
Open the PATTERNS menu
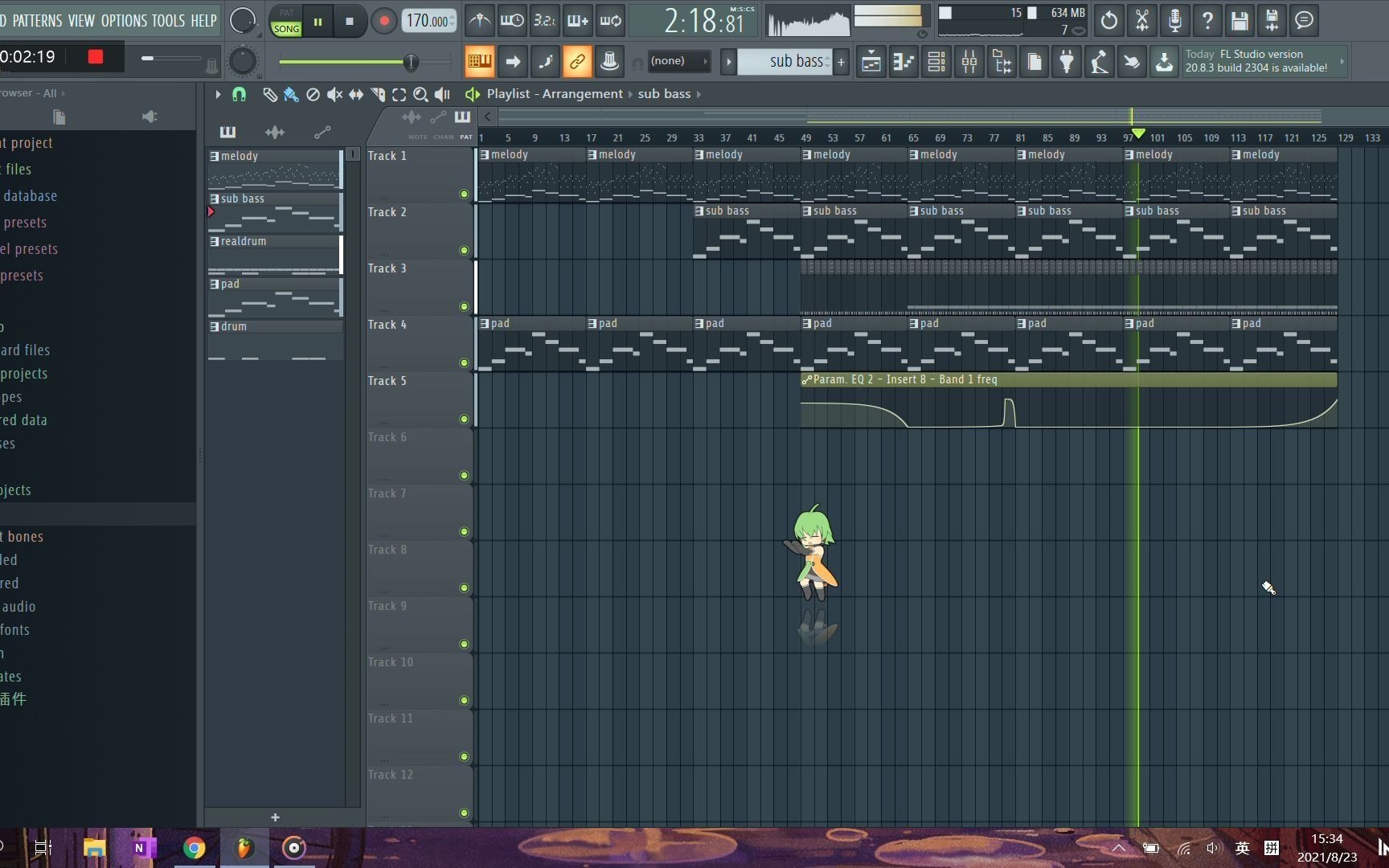point(37,20)
